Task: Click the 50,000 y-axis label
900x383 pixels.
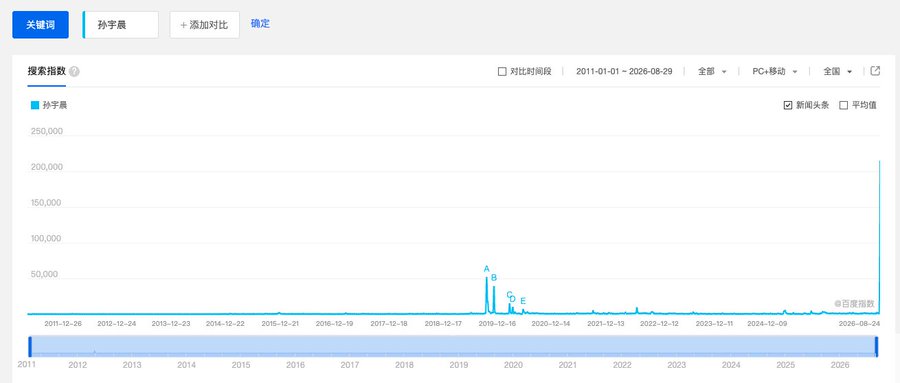Action: [x=44, y=274]
